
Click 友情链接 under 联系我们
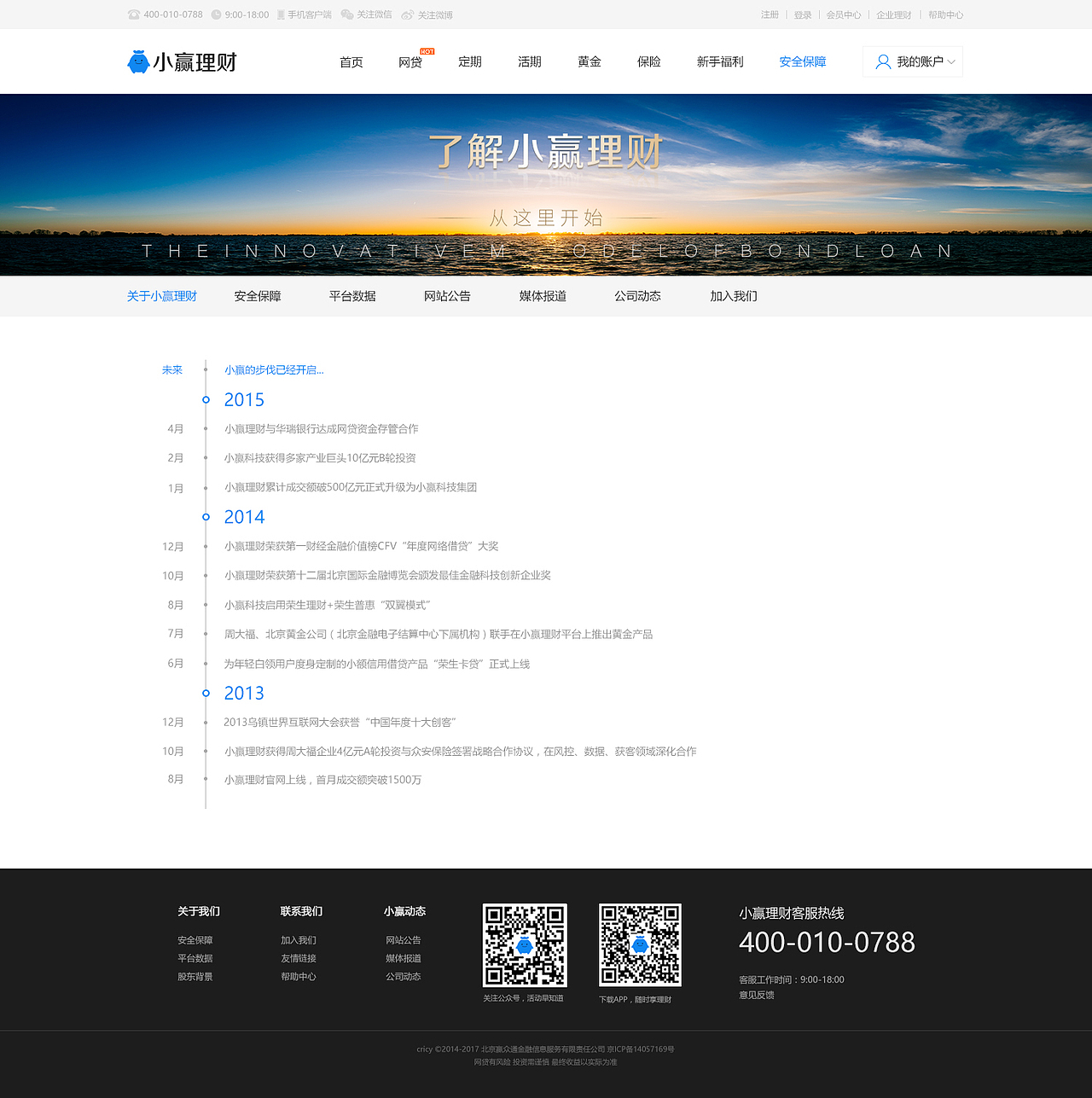tap(298, 958)
